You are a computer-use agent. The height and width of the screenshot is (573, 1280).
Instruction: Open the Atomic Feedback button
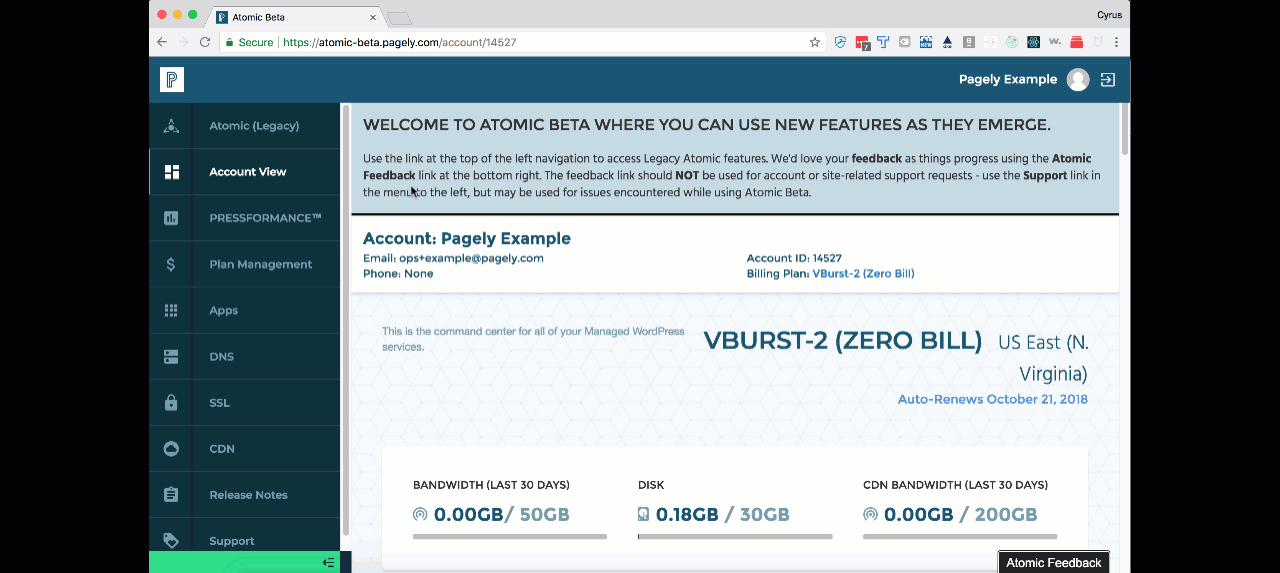tap(1054, 562)
